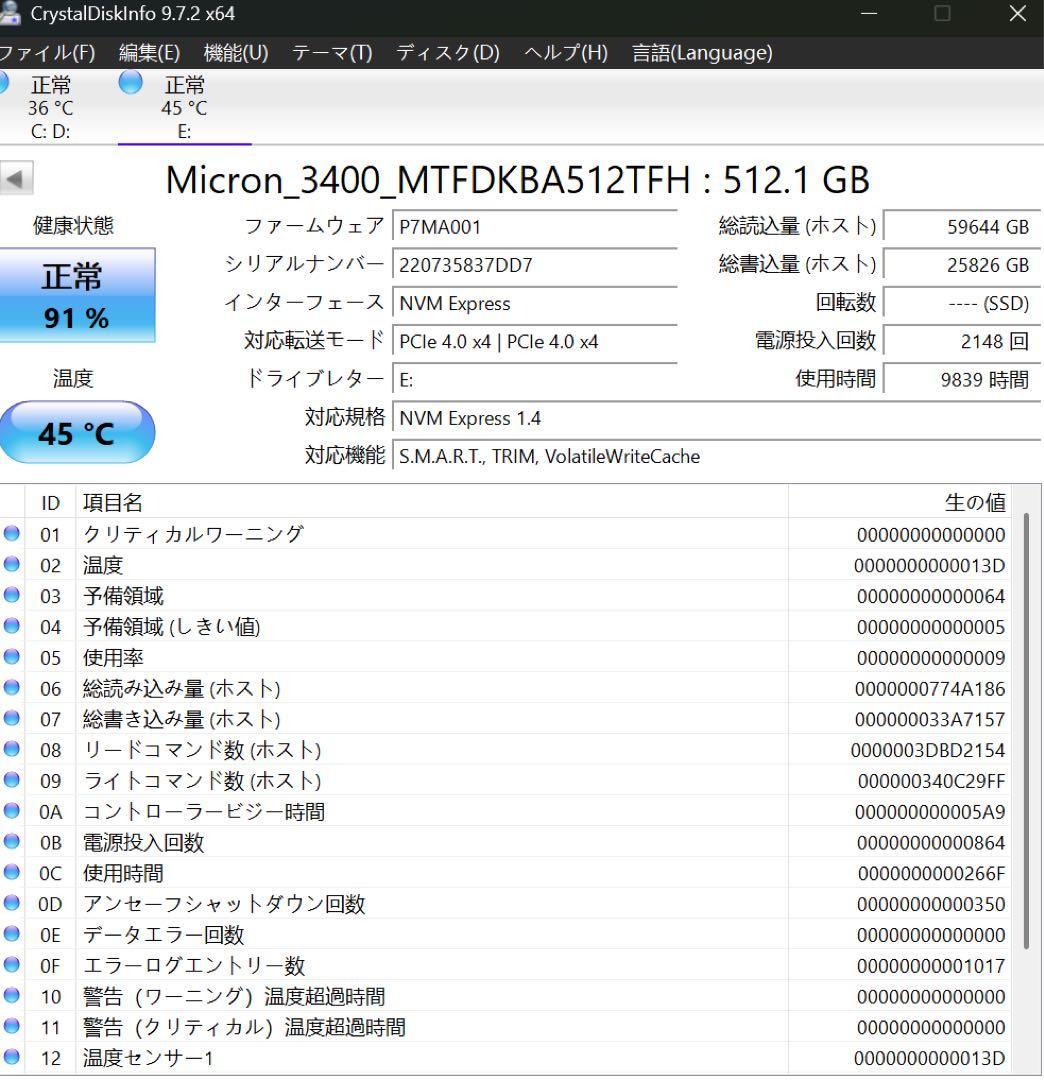
Task: Click the 項目名 column header
Action: tap(431, 503)
